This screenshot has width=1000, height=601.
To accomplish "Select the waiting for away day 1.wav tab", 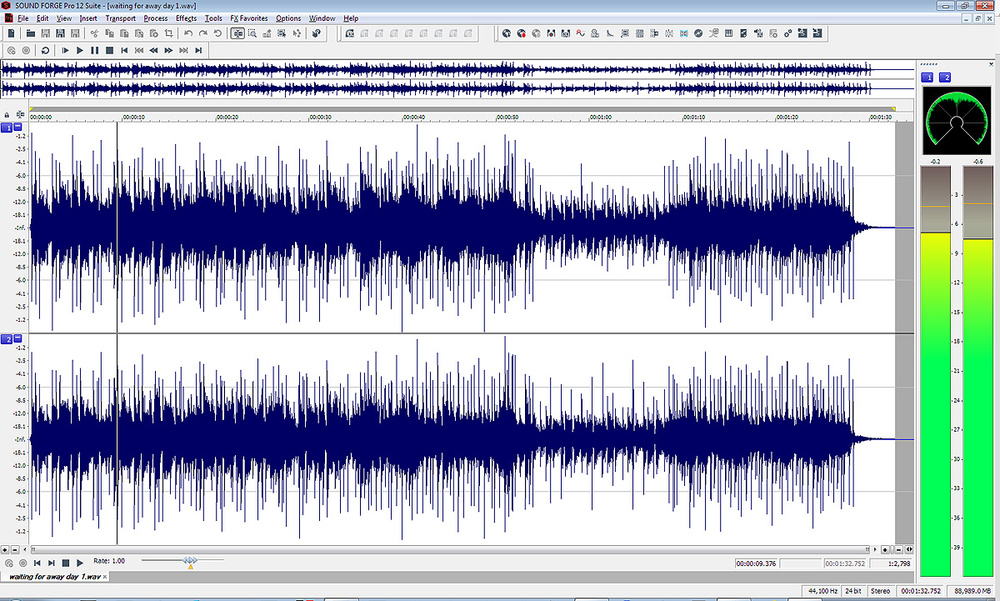I will [x=55, y=577].
